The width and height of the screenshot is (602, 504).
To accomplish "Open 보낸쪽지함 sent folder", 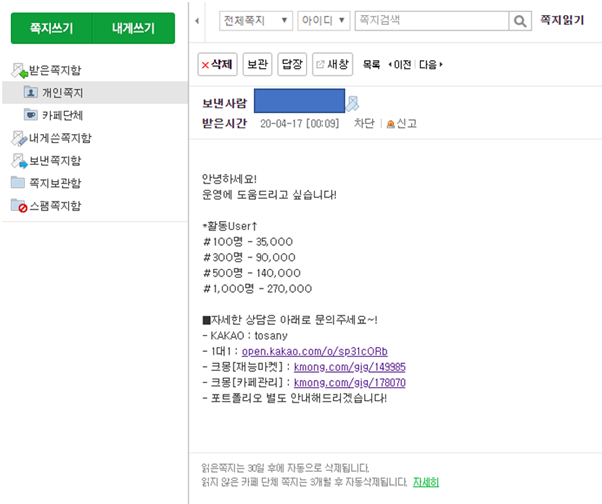I will pos(55,160).
